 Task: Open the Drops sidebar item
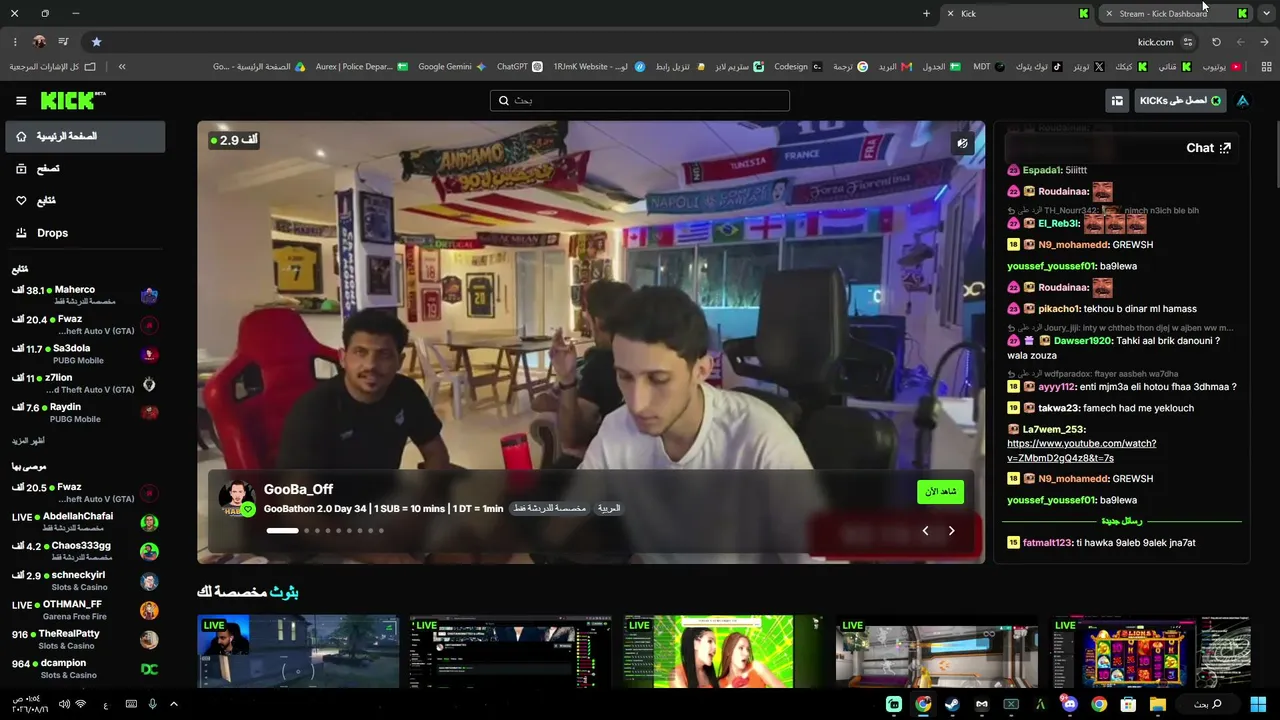pyautogui.click(x=85, y=233)
